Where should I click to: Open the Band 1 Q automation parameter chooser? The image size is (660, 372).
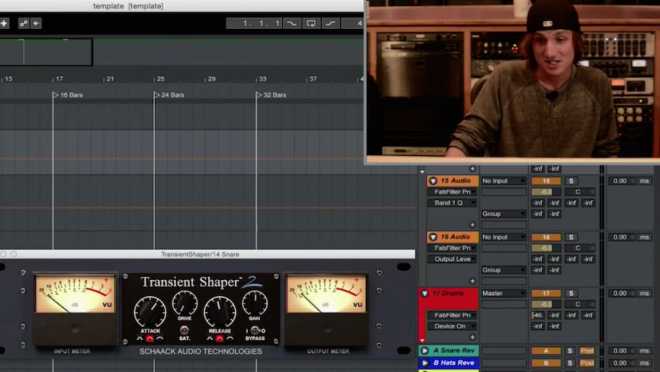[x=452, y=203]
